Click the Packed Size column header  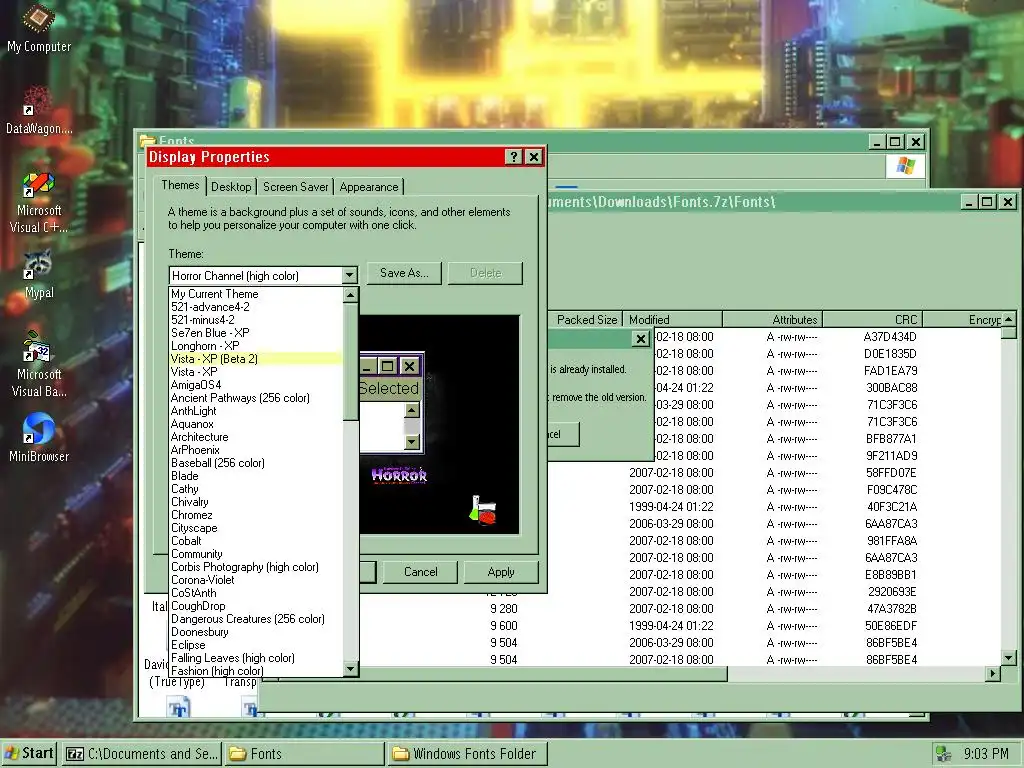[x=586, y=319]
